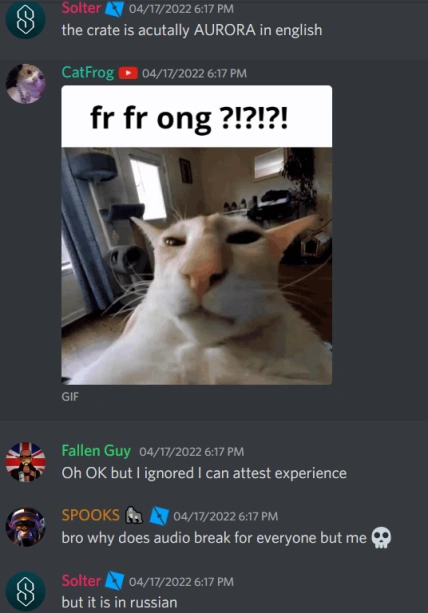Click the blue badge next to the top Solter name

point(115,9)
